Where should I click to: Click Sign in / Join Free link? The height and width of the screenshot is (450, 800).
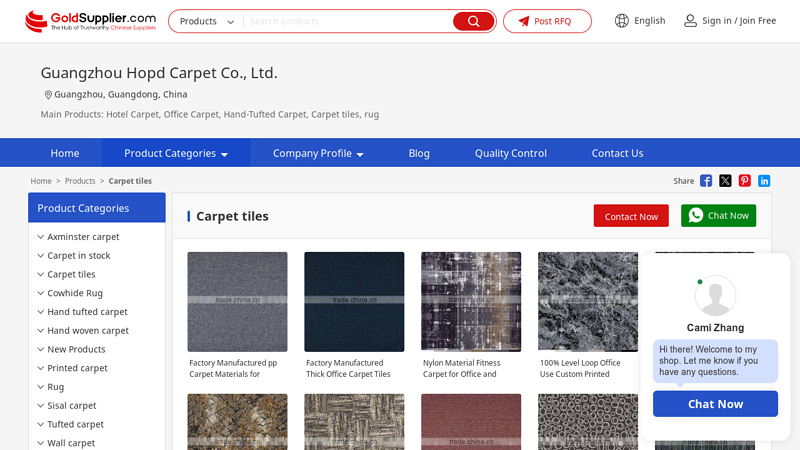click(x=739, y=21)
